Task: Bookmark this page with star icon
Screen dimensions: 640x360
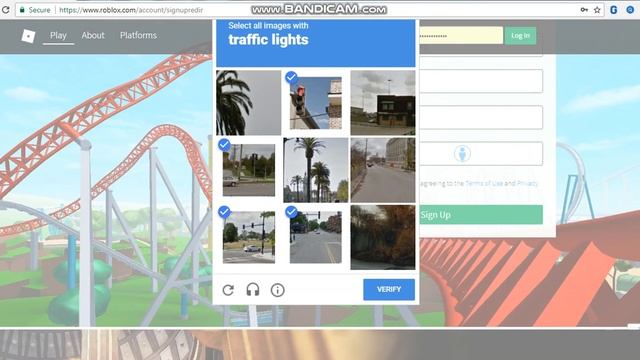Action: tap(597, 10)
